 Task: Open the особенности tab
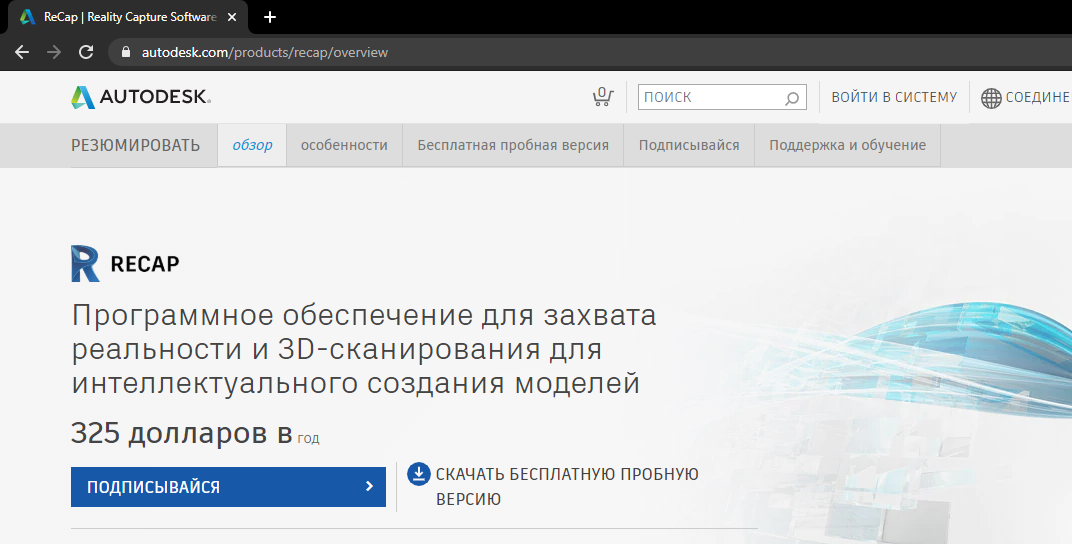pos(345,145)
